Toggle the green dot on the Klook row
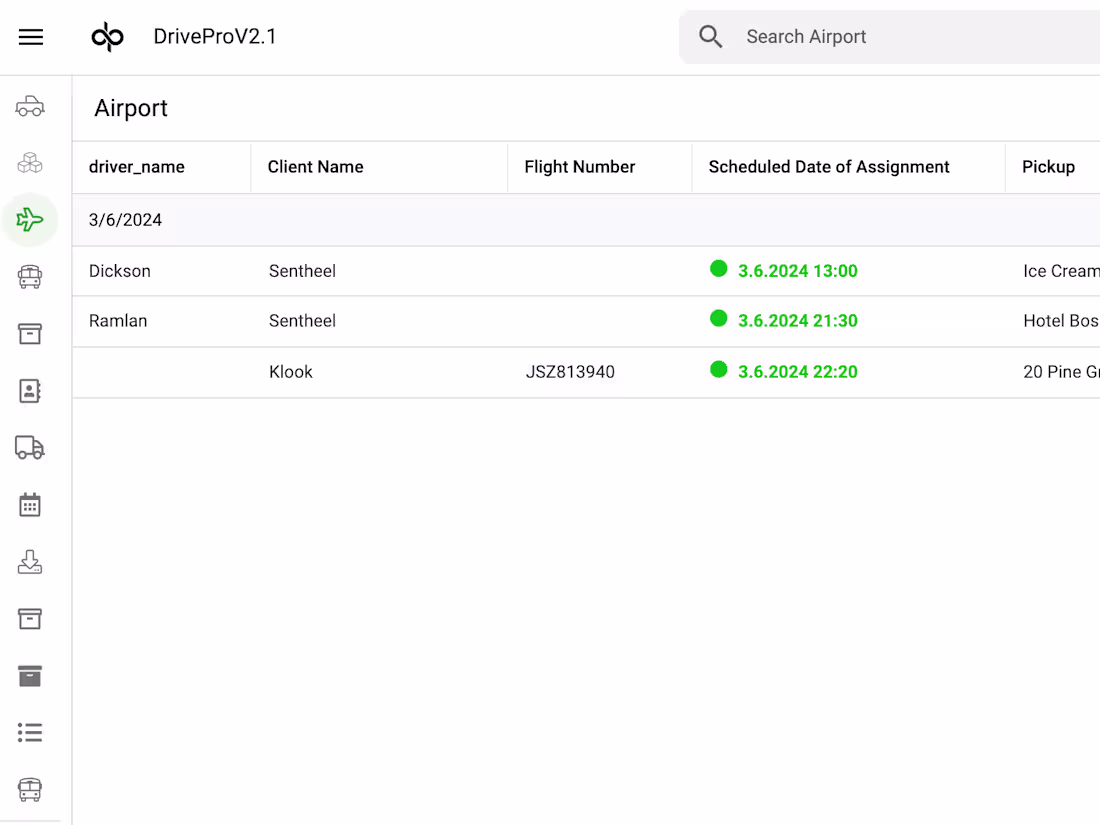The image size is (1100, 825). click(719, 371)
